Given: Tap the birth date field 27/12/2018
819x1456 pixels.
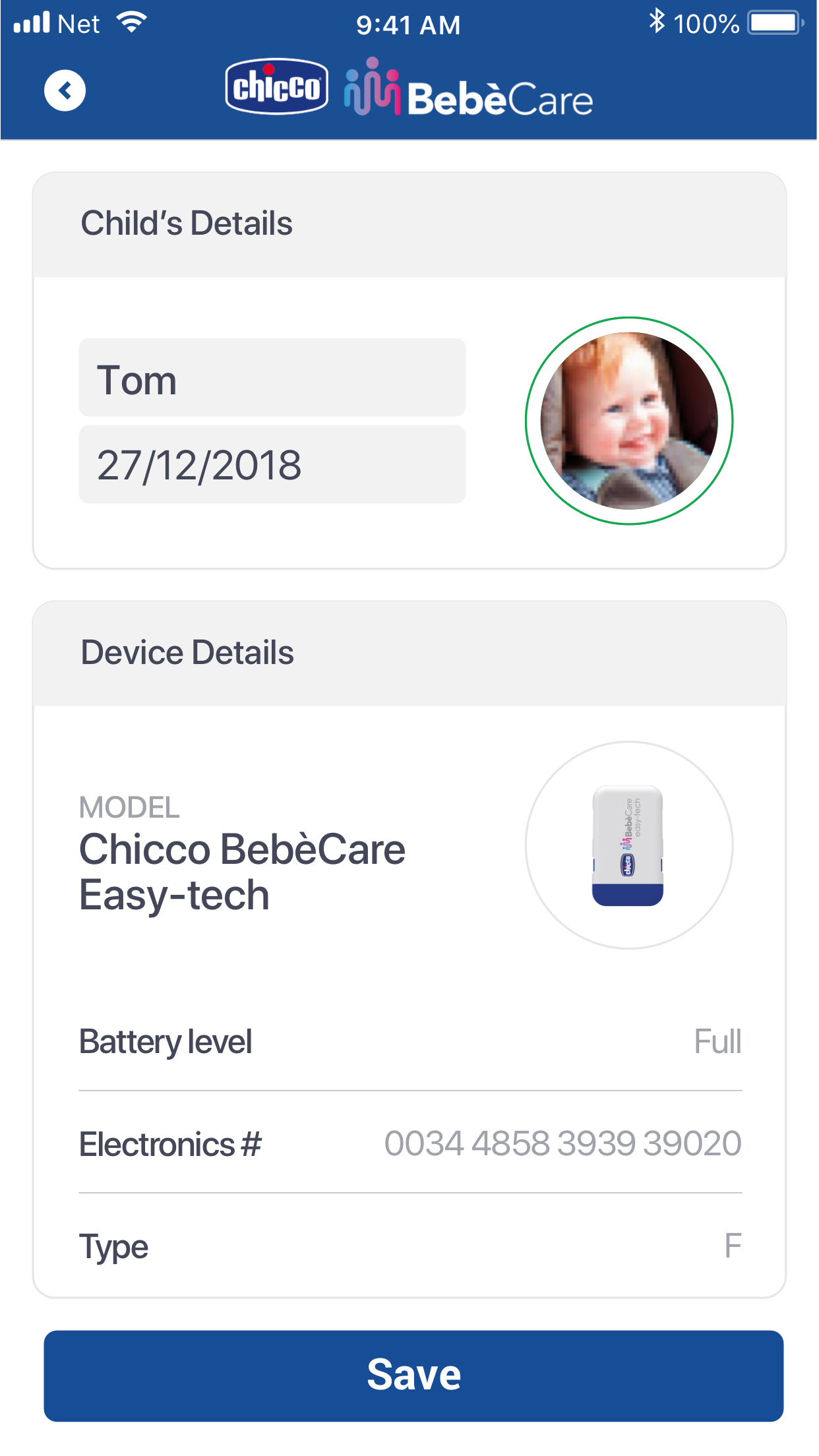Looking at the screenshot, I should point(272,465).
